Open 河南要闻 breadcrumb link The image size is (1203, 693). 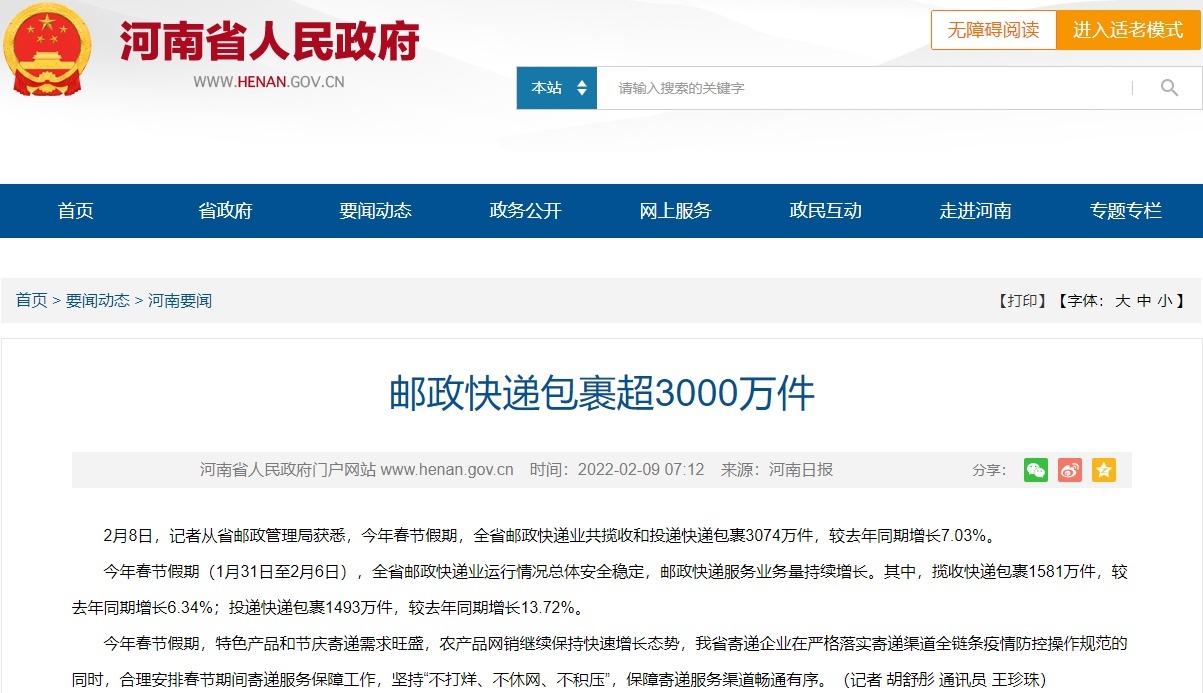[180, 301]
